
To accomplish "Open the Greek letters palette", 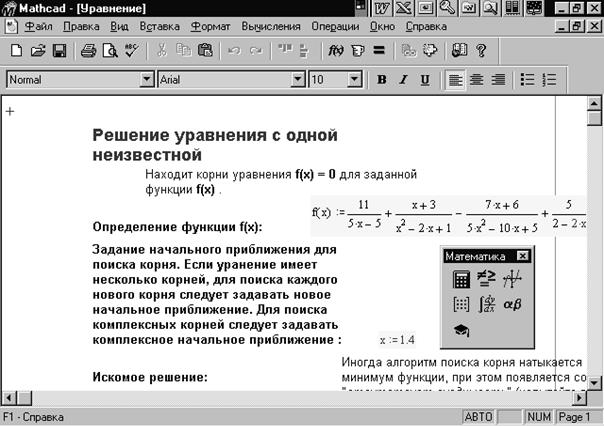I will [511, 305].
